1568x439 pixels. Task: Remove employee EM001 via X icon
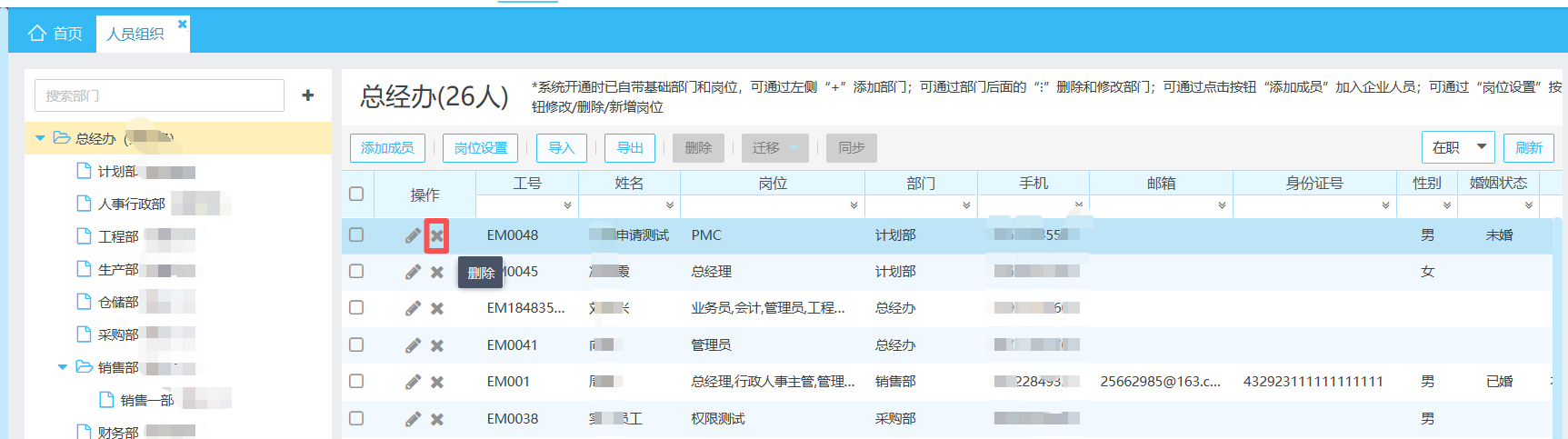coord(437,382)
